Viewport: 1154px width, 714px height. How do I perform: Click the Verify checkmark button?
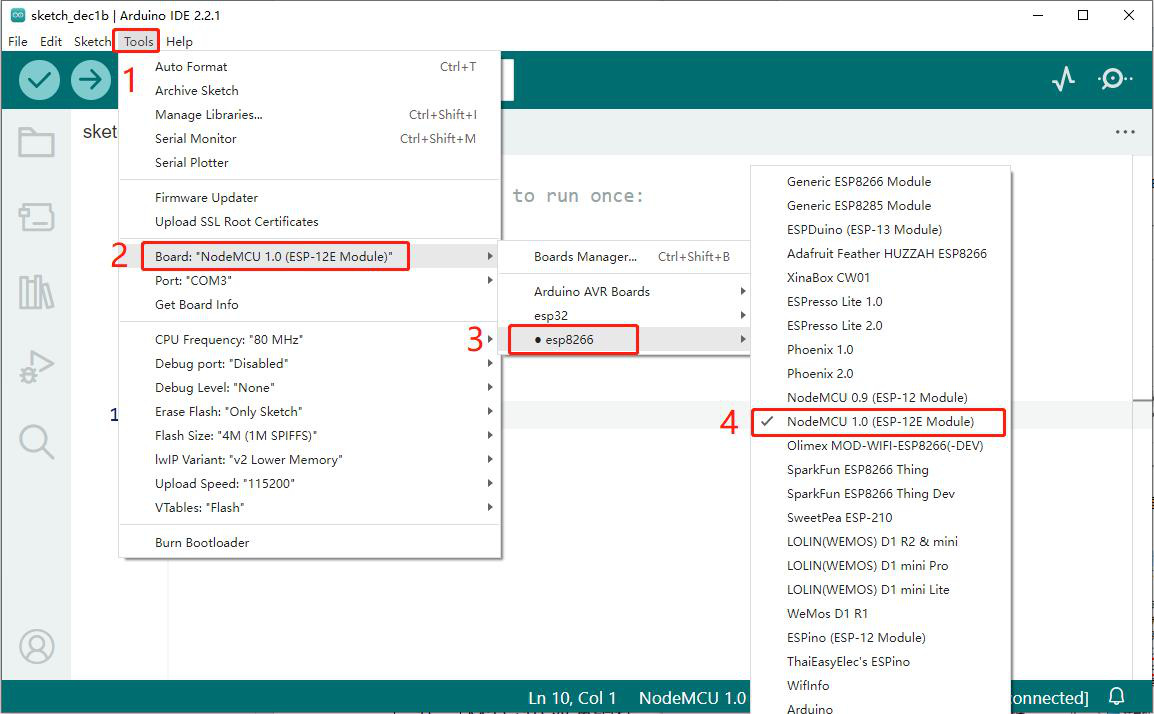(x=39, y=79)
